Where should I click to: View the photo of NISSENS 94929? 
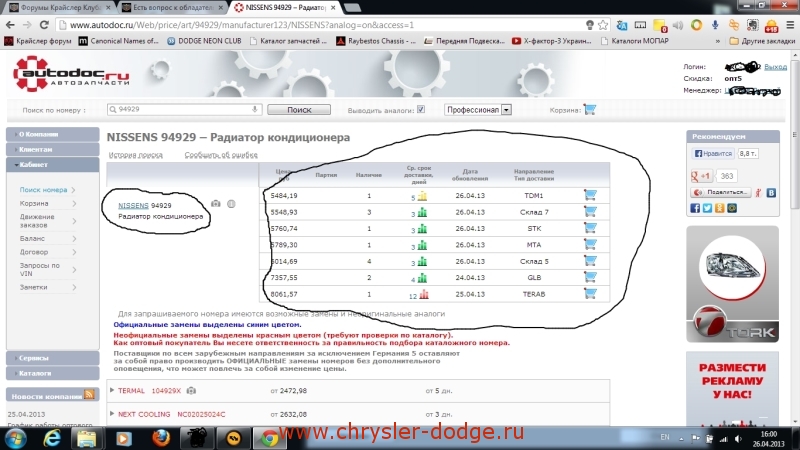(x=216, y=204)
